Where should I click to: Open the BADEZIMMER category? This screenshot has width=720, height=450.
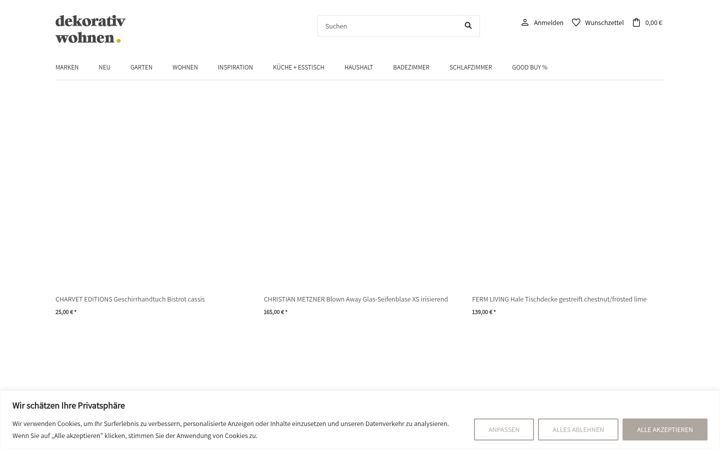411,67
